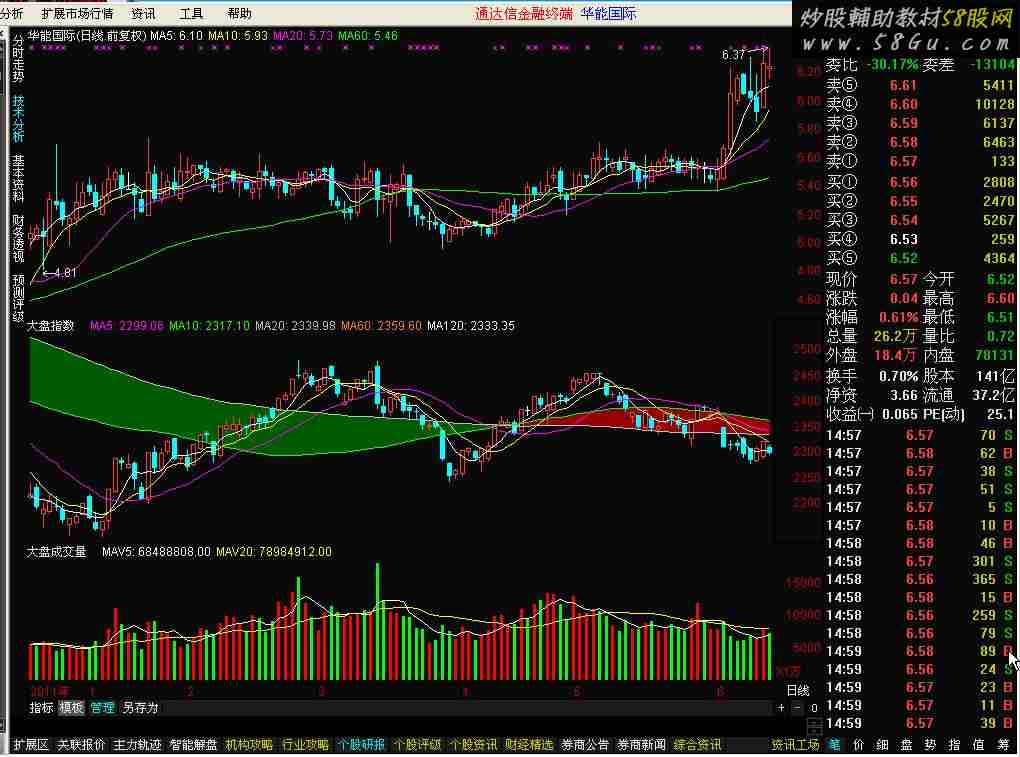Open the 扩展市场行情 menu
Viewport: 1020px width, 757px height.
[x=77, y=13]
